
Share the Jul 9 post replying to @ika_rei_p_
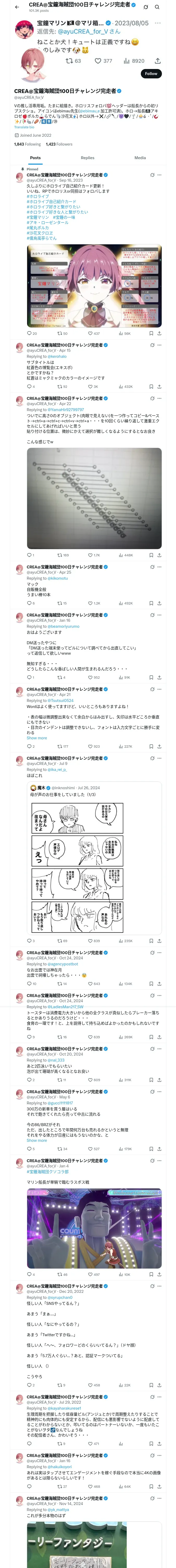159,941
